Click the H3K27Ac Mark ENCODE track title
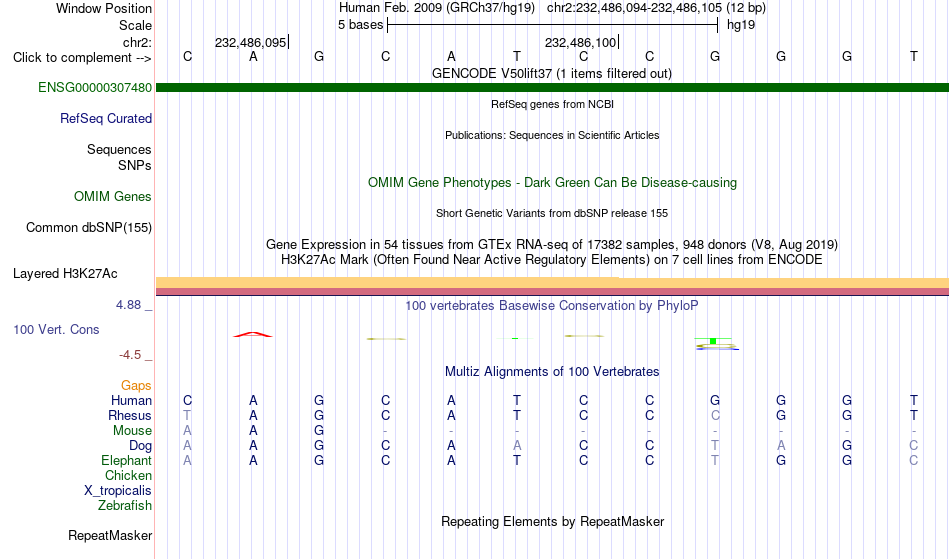This screenshot has height=559, width=950. [x=552, y=260]
